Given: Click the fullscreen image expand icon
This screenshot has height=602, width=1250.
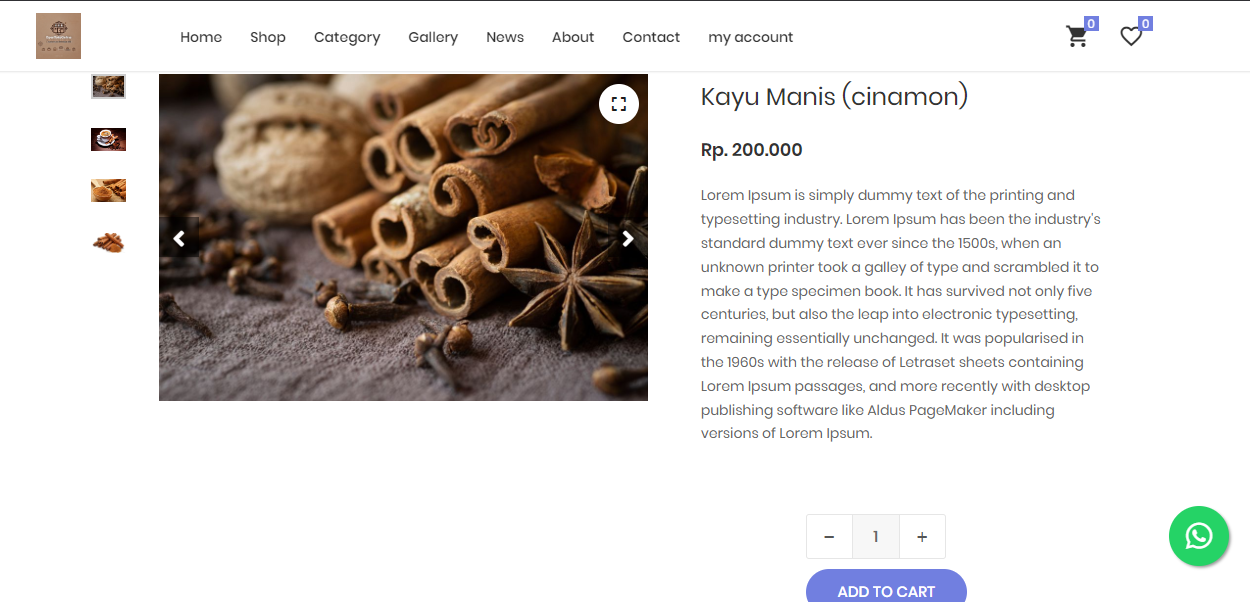Looking at the screenshot, I should pyautogui.click(x=619, y=104).
